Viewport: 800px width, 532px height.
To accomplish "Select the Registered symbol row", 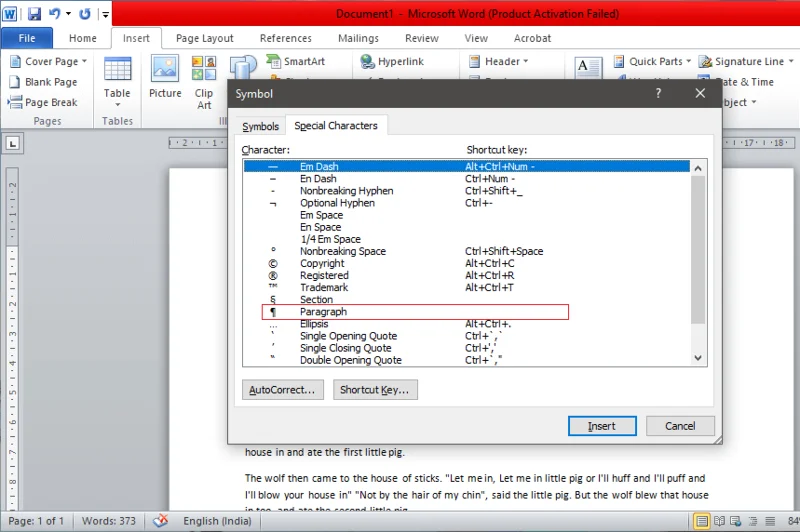I will click(466, 275).
